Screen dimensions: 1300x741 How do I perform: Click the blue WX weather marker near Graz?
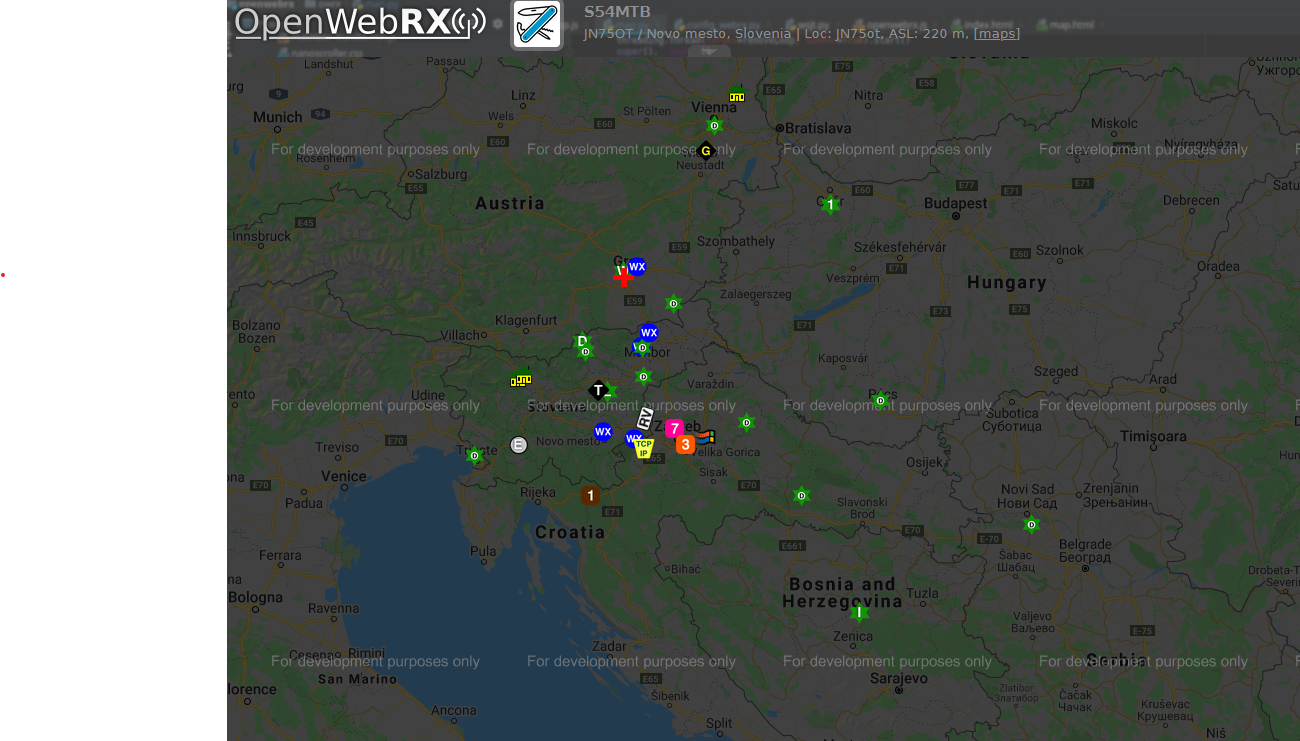tap(637, 266)
